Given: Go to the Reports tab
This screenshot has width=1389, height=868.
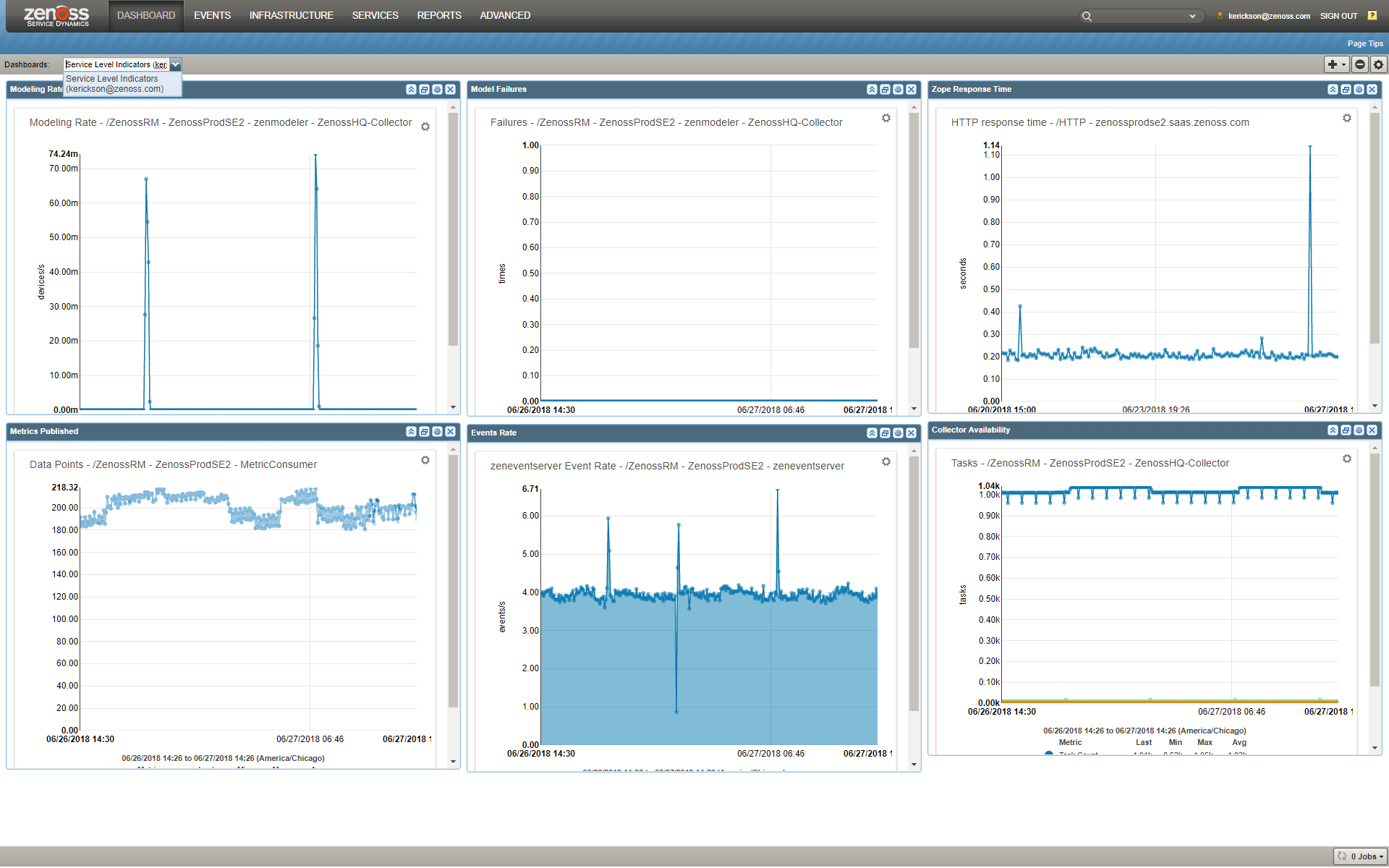Looking at the screenshot, I should pos(438,15).
